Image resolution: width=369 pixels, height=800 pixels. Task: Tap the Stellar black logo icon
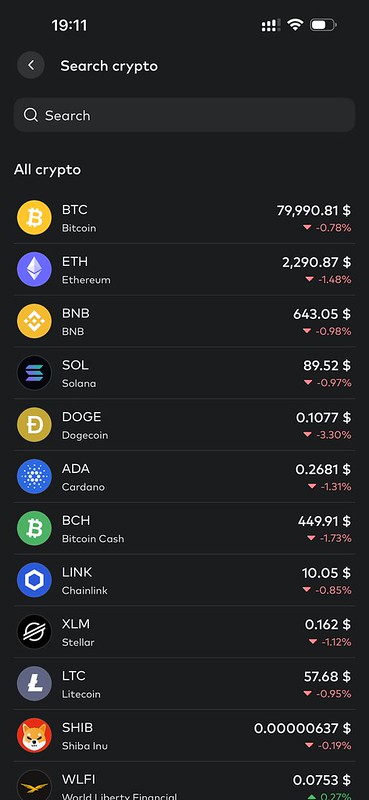[x=34, y=632]
